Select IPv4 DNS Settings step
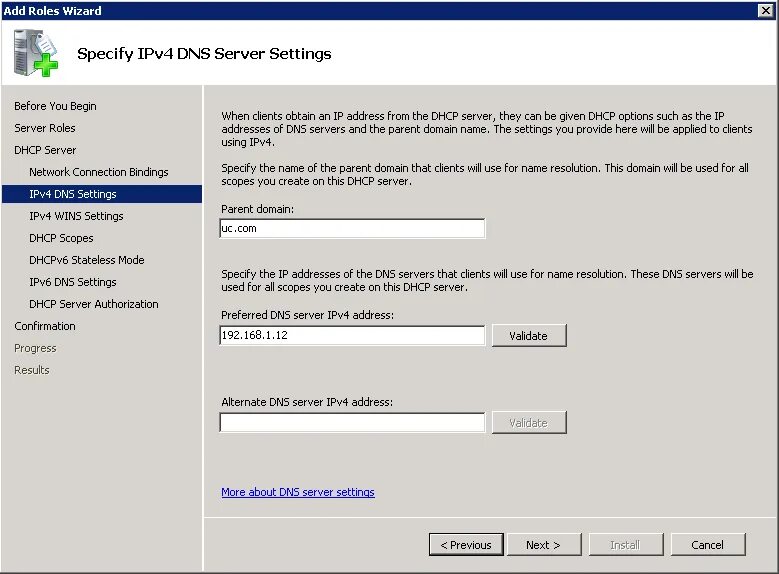 click(x=102, y=194)
